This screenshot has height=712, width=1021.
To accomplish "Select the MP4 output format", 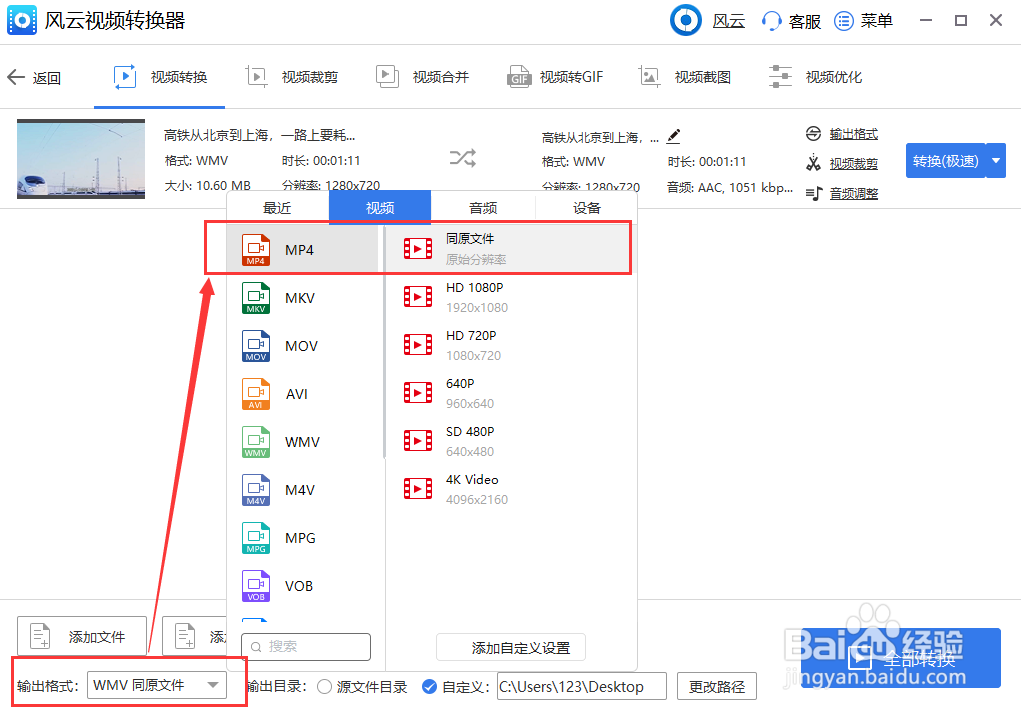I will click(x=300, y=248).
